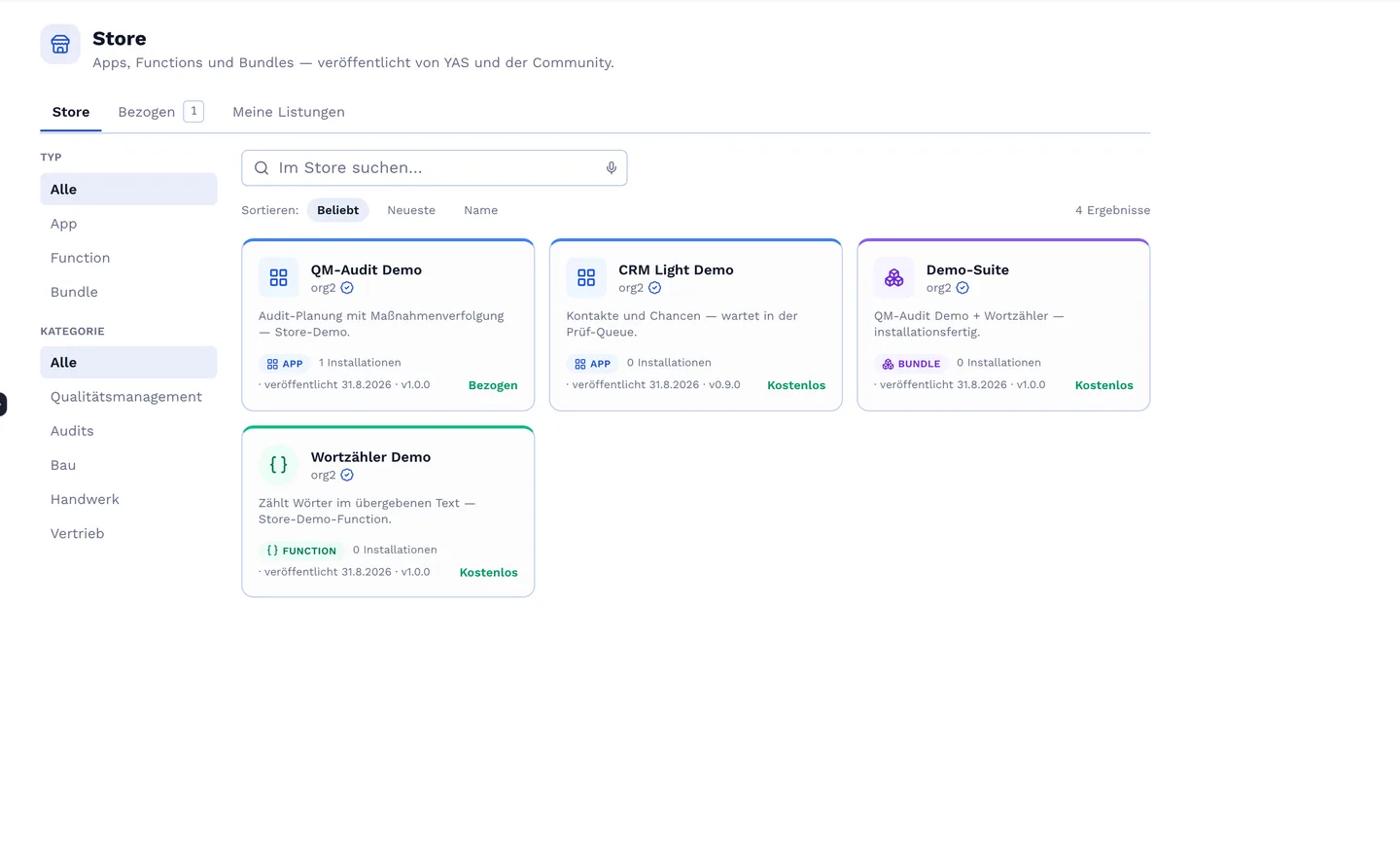1400x857 pixels.
Task: Select Alle under the Typ filter
Action: click(128, 189)
